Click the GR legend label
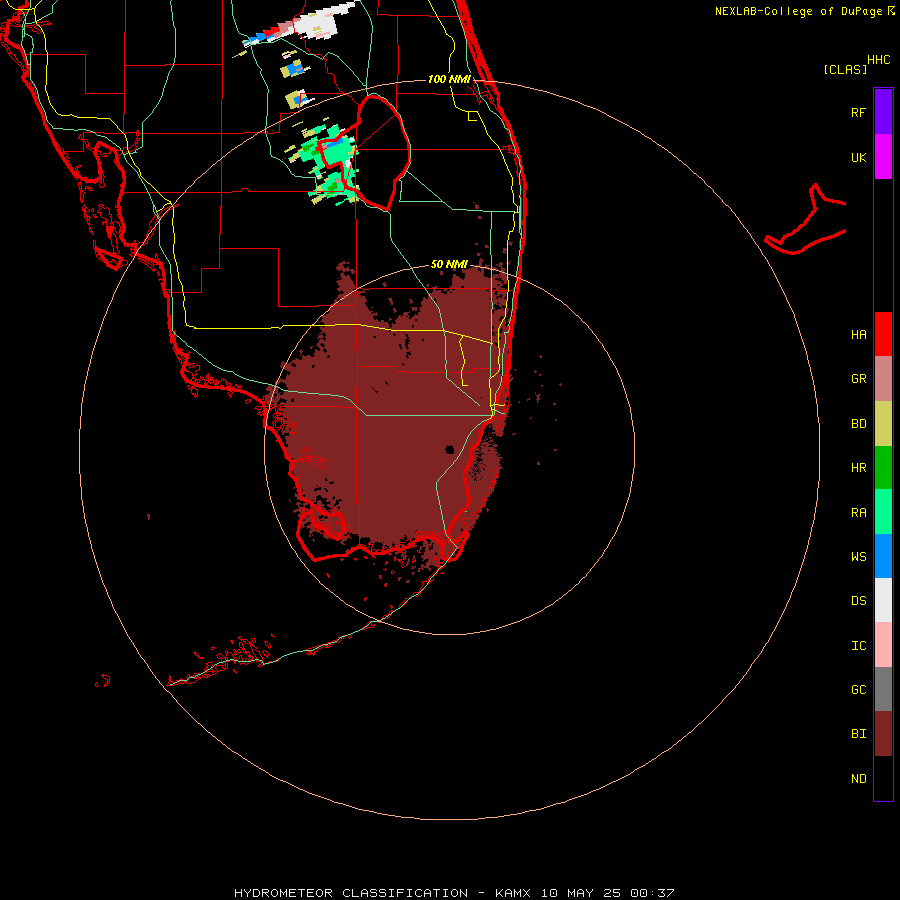 (x=858, y=379)
